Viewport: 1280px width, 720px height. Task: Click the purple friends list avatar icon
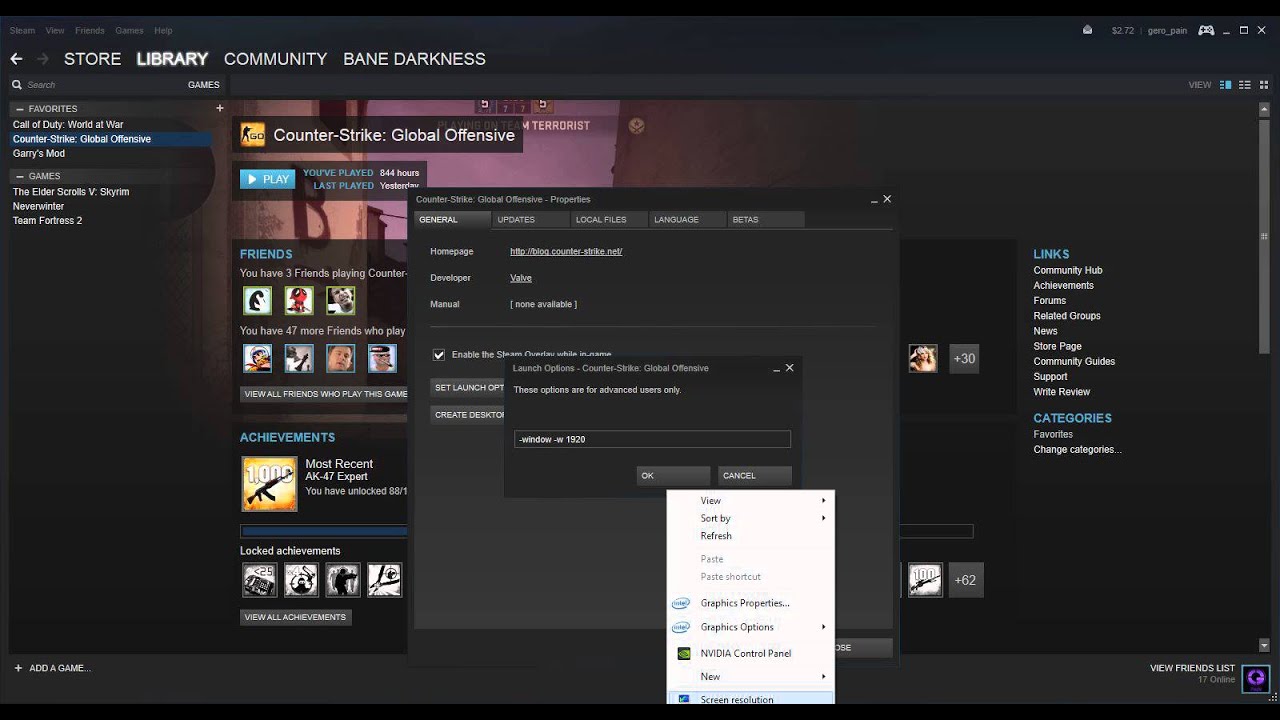coord(1256,679)
